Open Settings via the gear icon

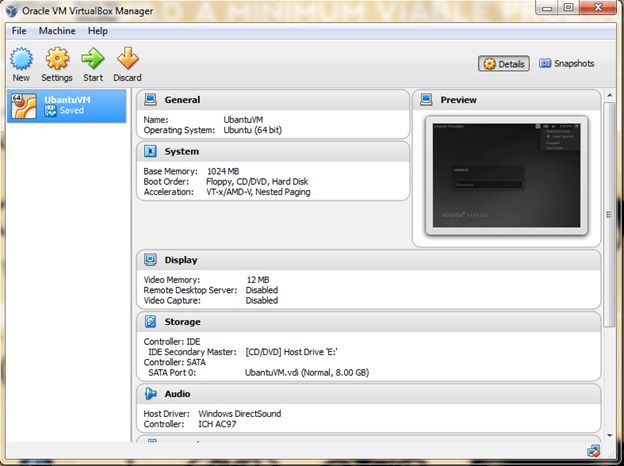point(57,59)
